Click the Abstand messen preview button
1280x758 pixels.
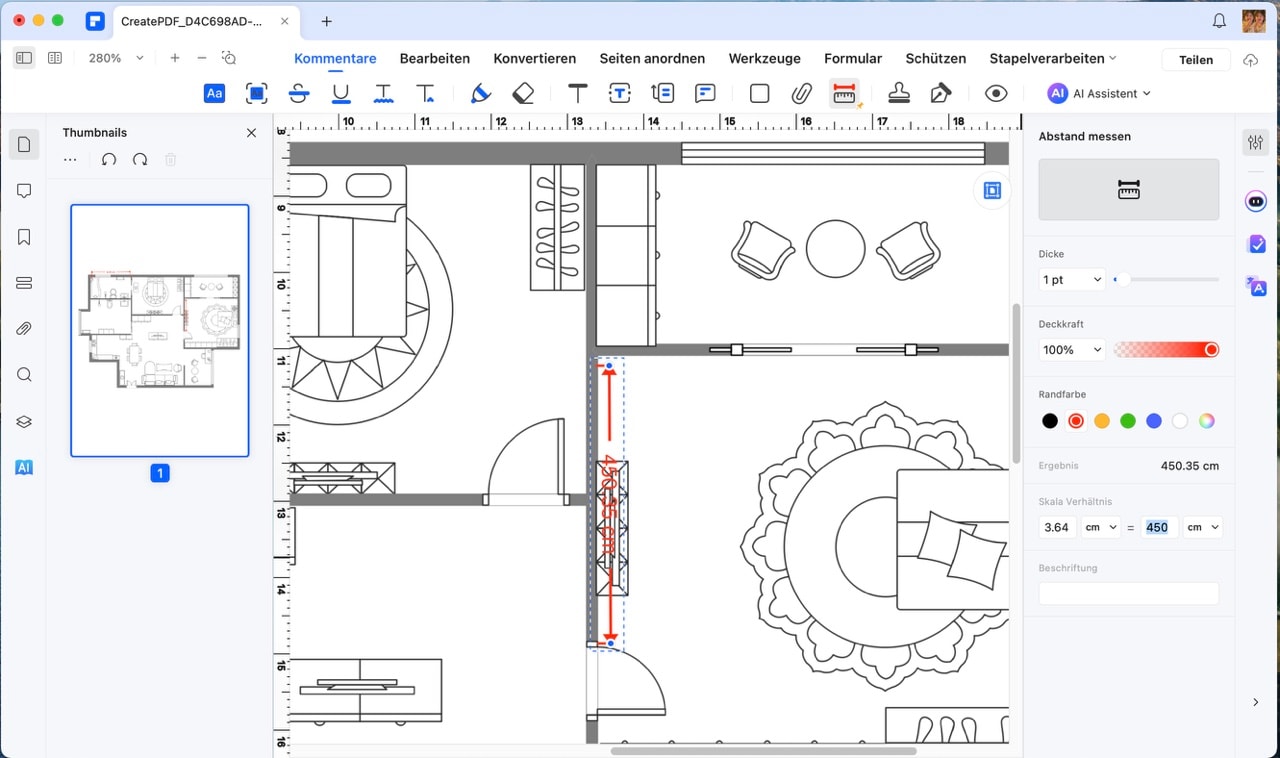click(x=1128, y=189)
